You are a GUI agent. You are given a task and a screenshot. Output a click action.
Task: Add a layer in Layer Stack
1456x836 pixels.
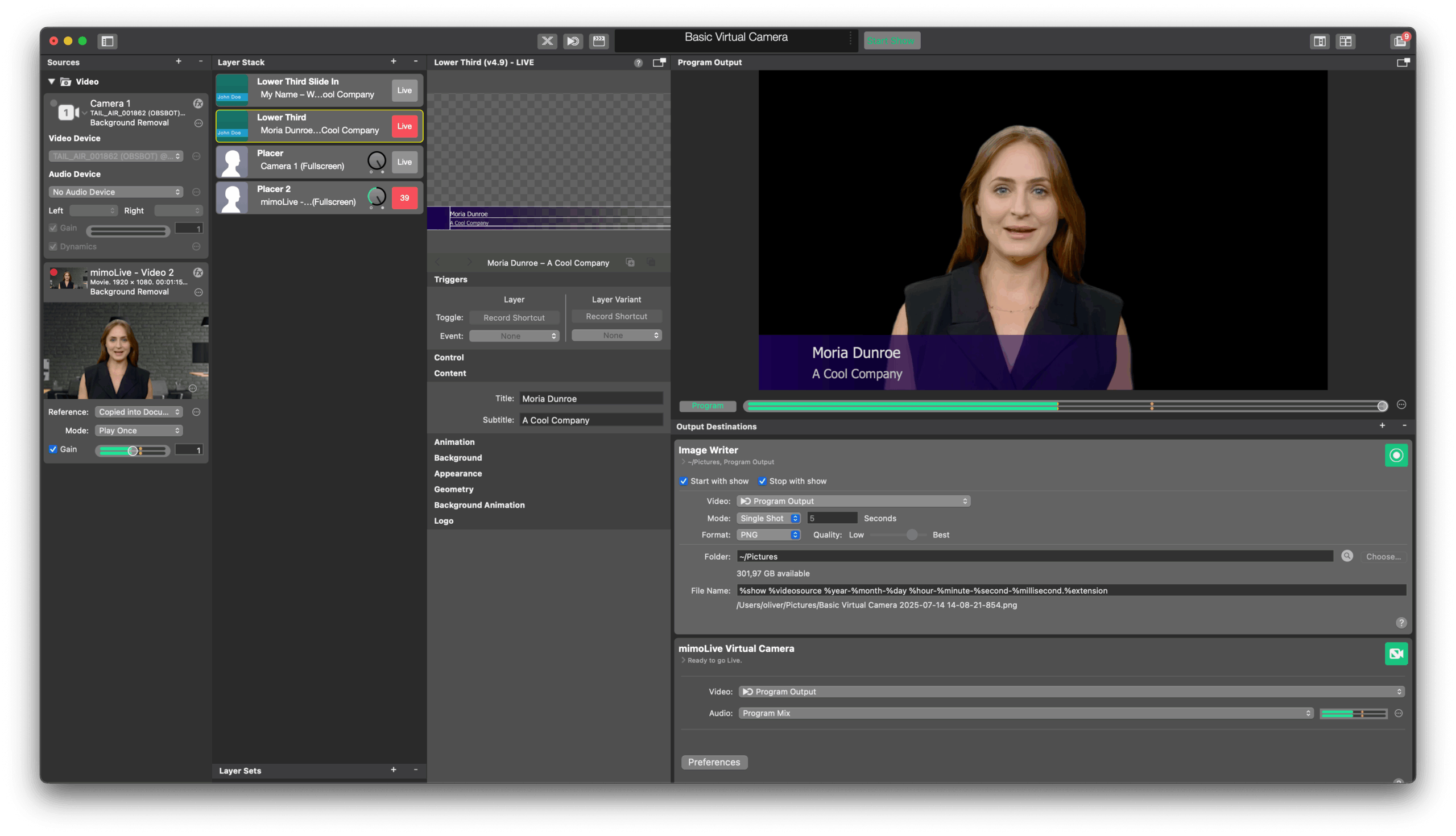pos(393,61)
